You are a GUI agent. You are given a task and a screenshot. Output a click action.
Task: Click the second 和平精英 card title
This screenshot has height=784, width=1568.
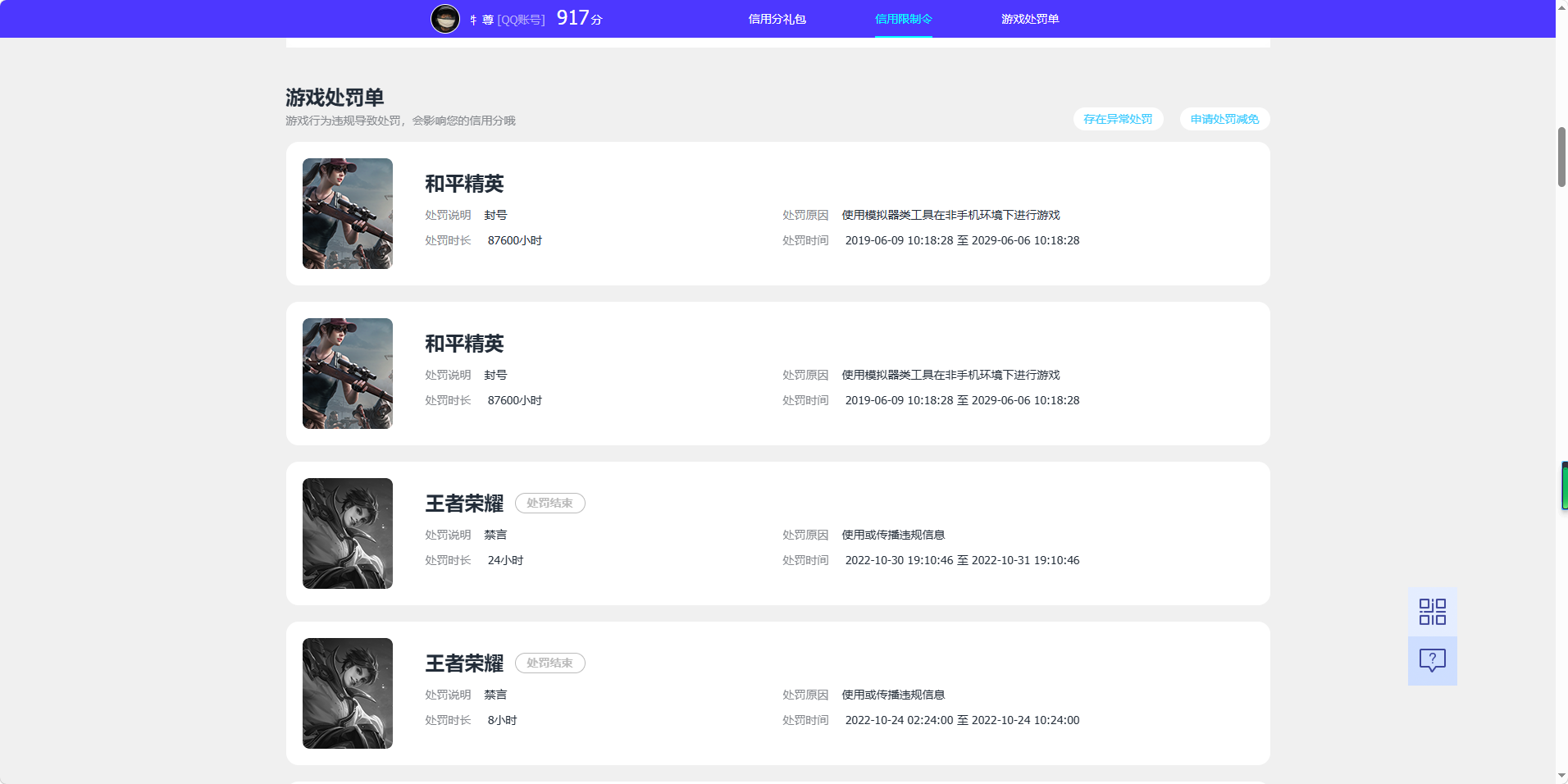pyautogui.click(x=464, y=344)
